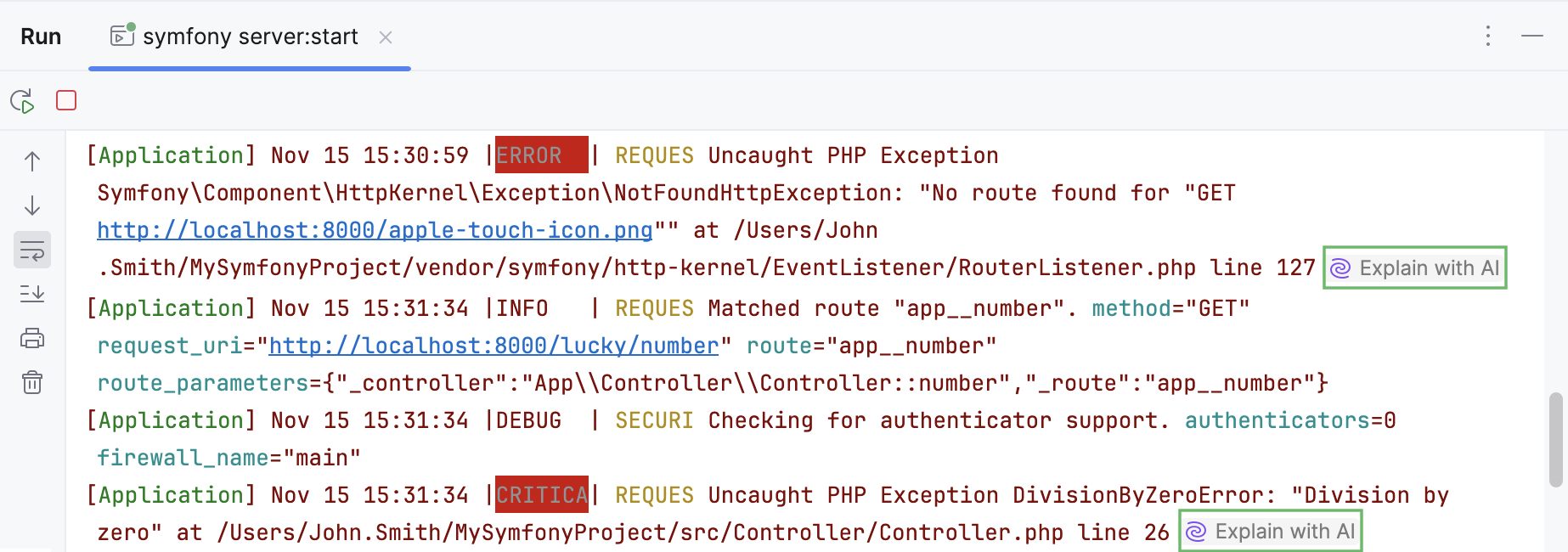Screen dimensions: 1568x552
Task: Click the red ERROR log level label
Action: point(540,155)
